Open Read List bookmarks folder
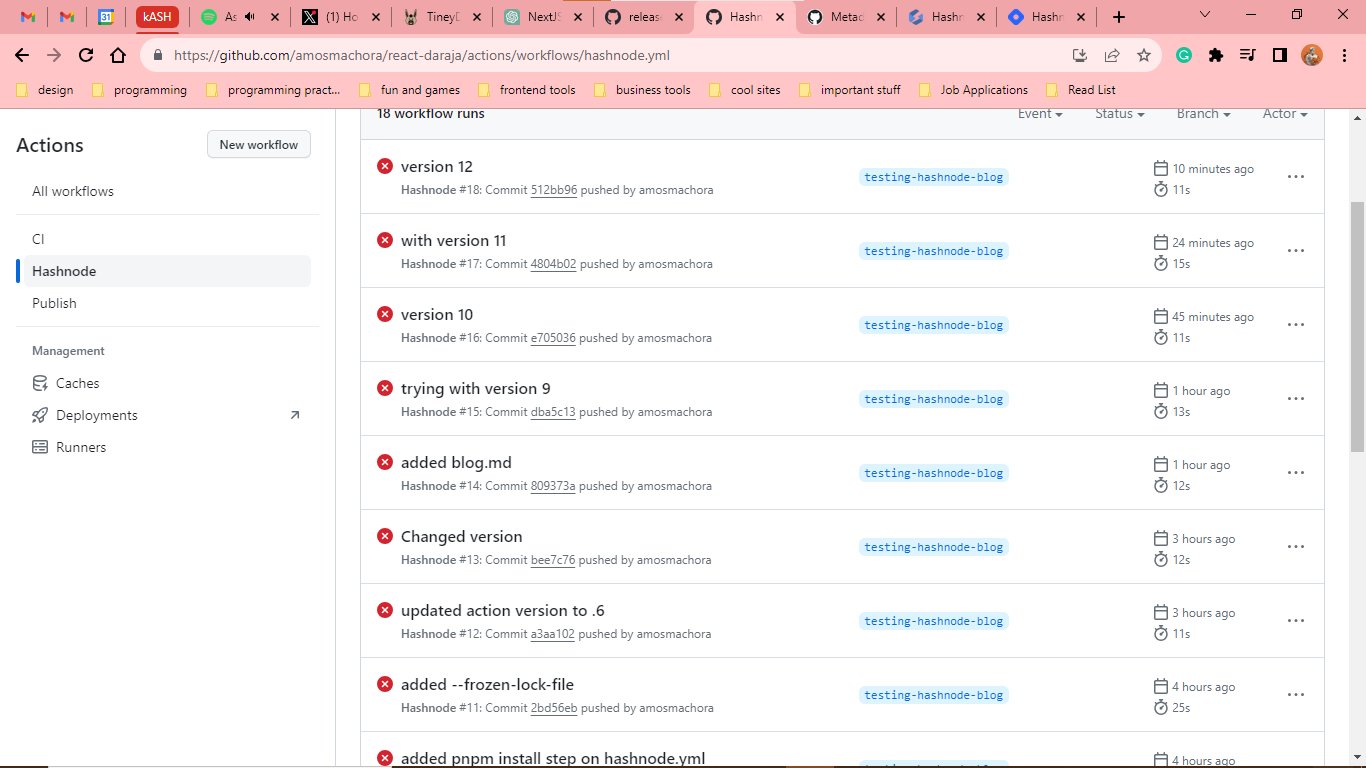Viewport: 1366px width, 768px height. click(x=1081, y=90)
